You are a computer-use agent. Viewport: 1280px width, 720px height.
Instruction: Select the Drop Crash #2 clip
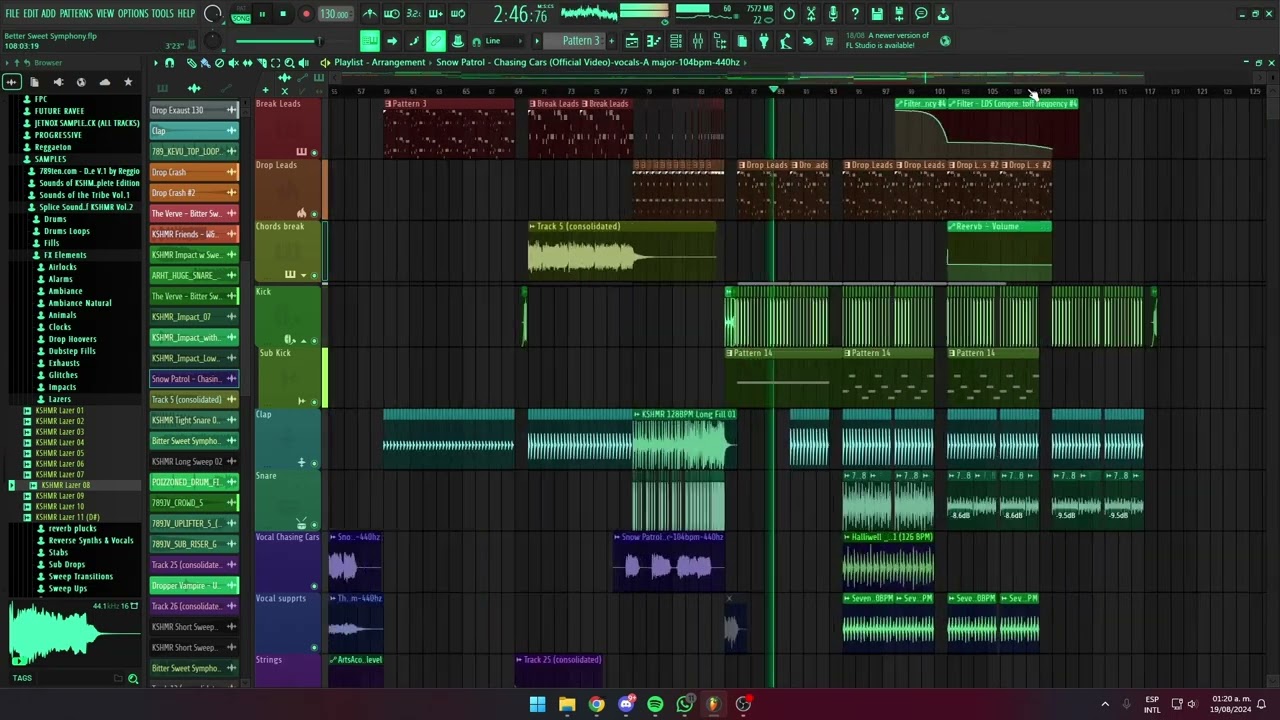pos(194,193)
